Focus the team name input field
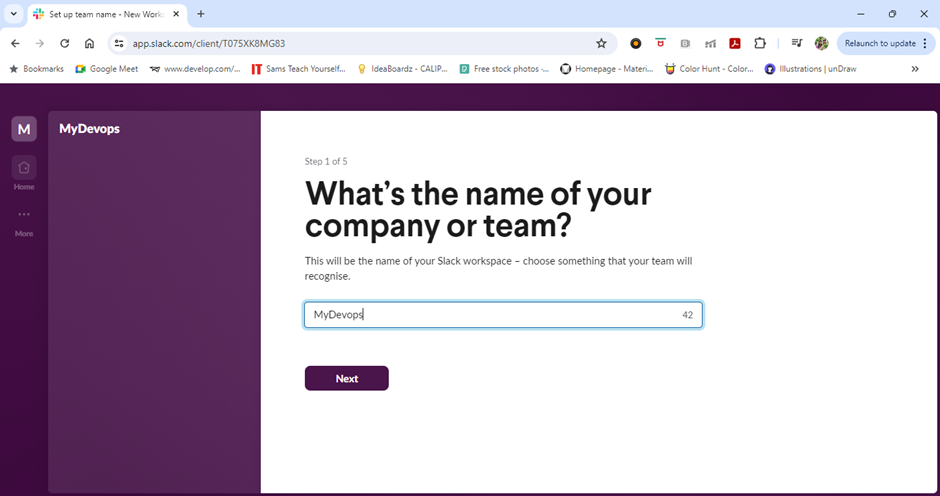 pos(503,315)
